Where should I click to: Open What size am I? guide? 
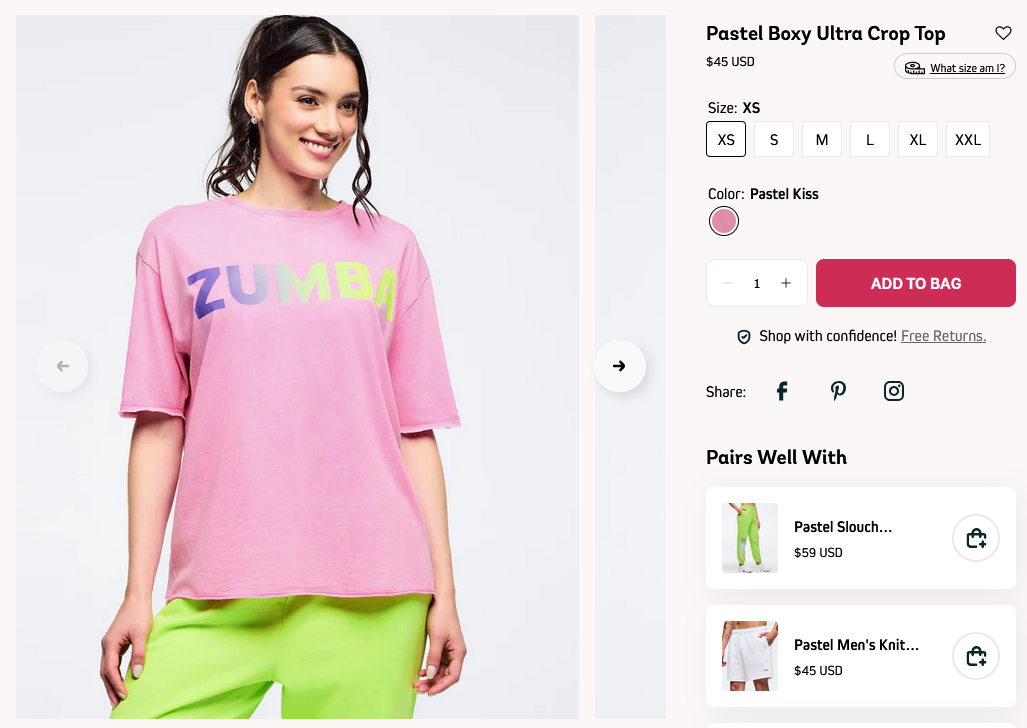(955, 67)
